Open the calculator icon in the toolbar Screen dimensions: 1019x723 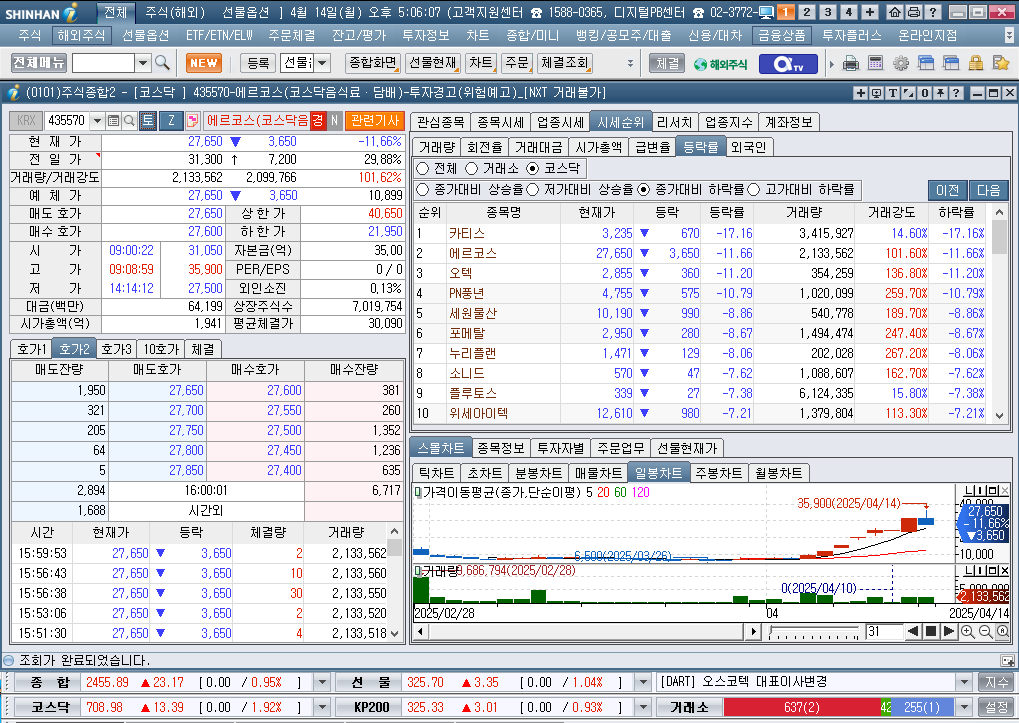tap(875, 63)
